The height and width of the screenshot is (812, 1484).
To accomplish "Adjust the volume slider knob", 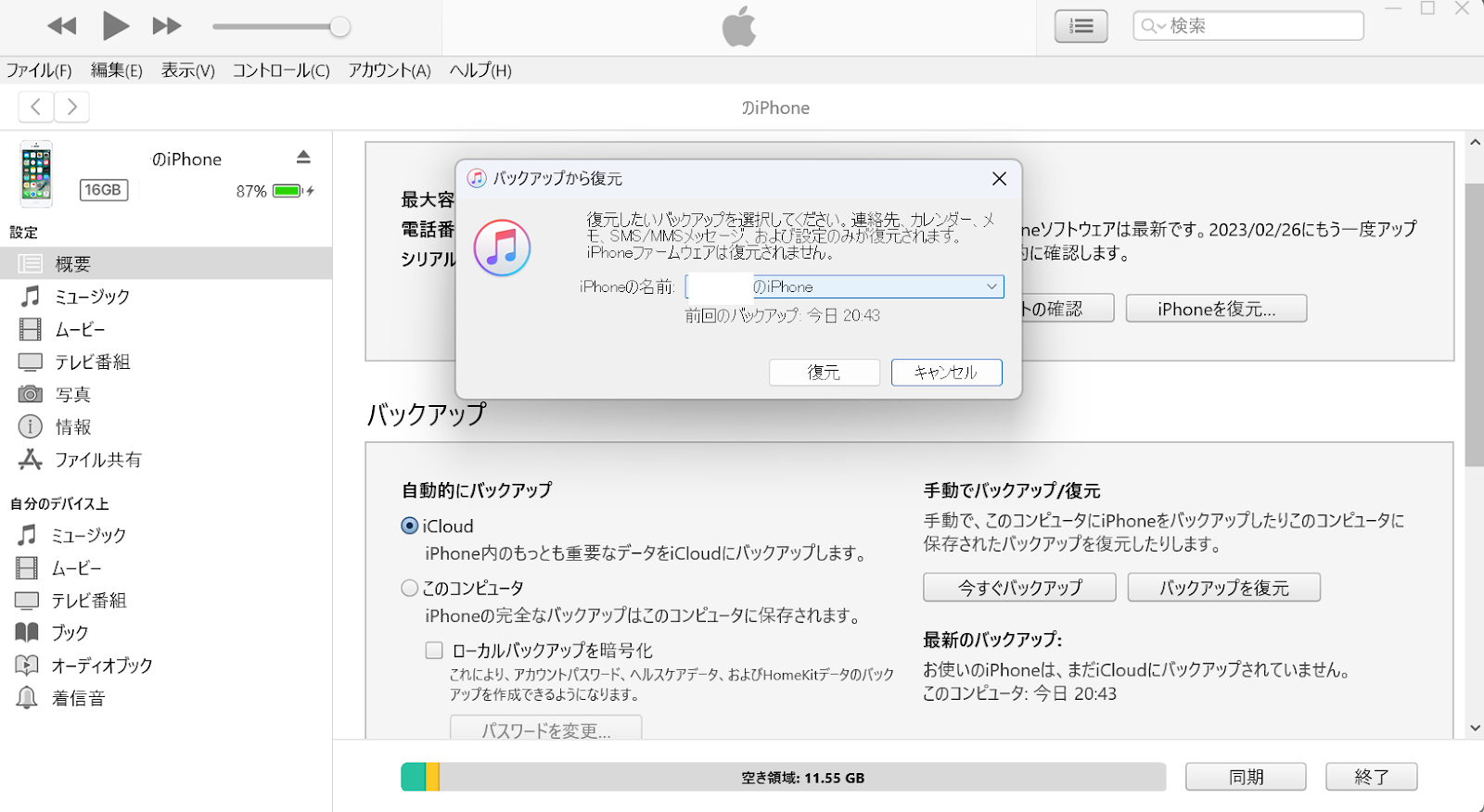I will (x=340, y=27).
